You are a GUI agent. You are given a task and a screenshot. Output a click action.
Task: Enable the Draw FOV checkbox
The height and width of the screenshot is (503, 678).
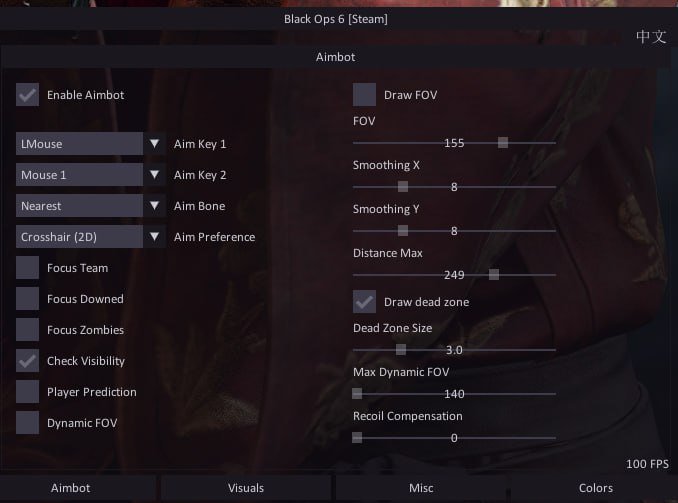tap(364, 95)
